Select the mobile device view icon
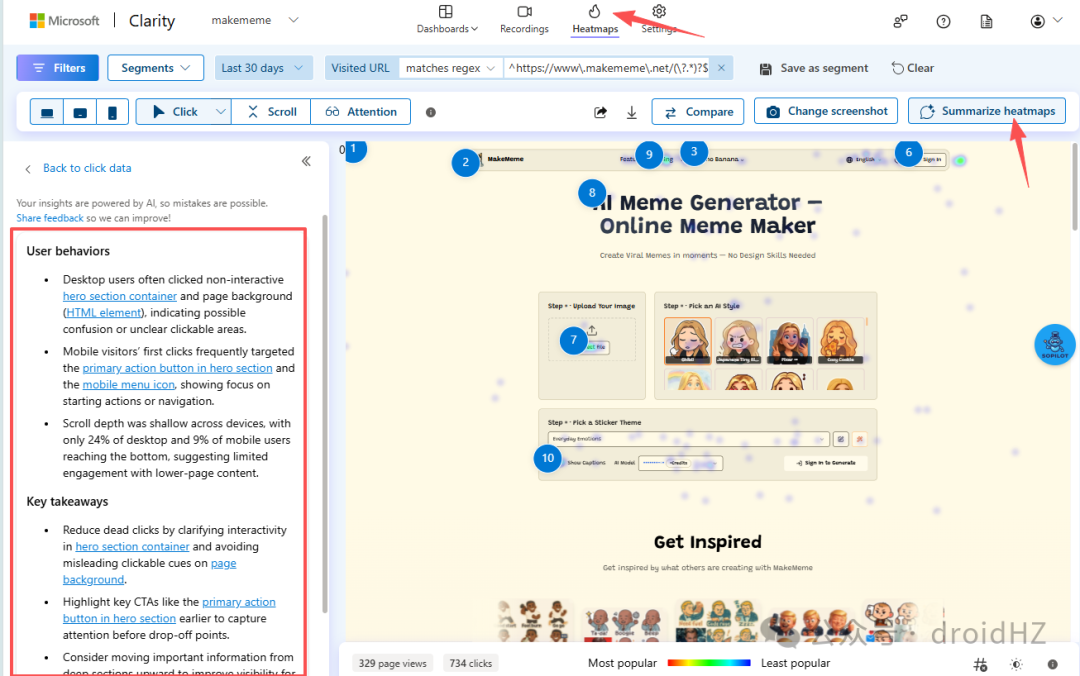Viewport: 1080px width, 676px height. tap(112, 112)
